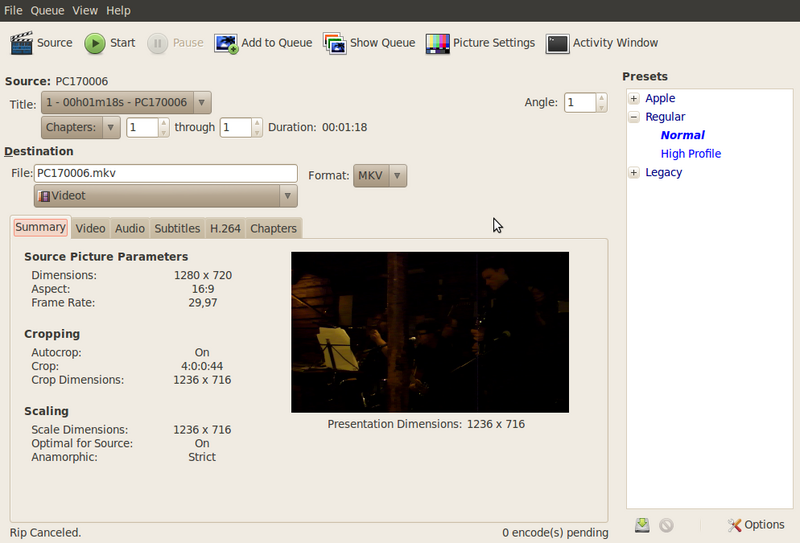Open the Videot destination folder dropdown
This screenshot has width=800, height=543.
(x=166, y=196)
